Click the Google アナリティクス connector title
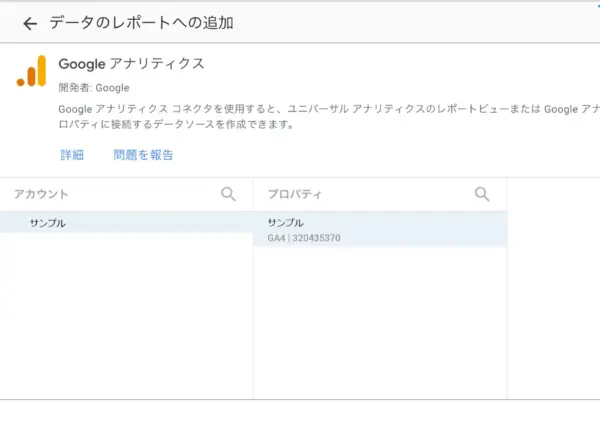The image size is (600, 428). click(x=132, y=63)
